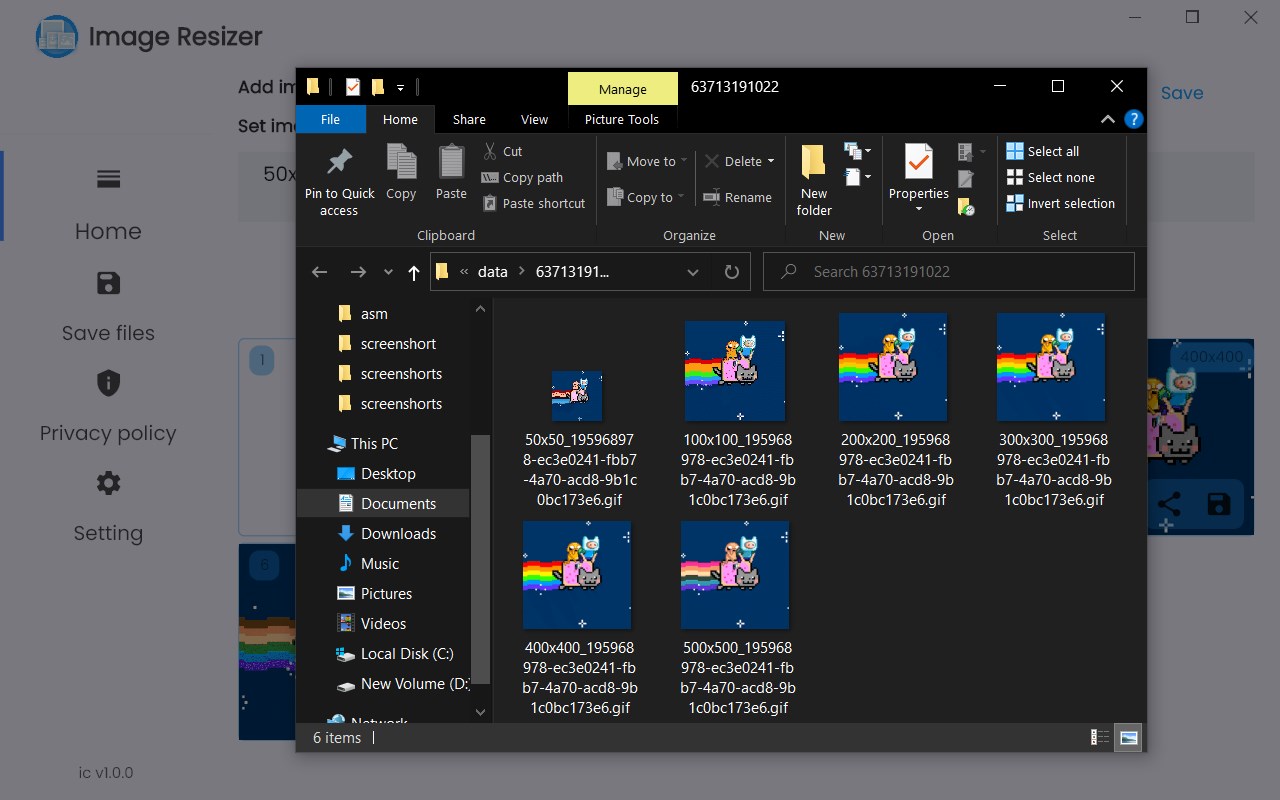Switch to Large icons view in status bar
Image resolution: width=1280 pixels, height=800 pixels.
pos(1129,738)
